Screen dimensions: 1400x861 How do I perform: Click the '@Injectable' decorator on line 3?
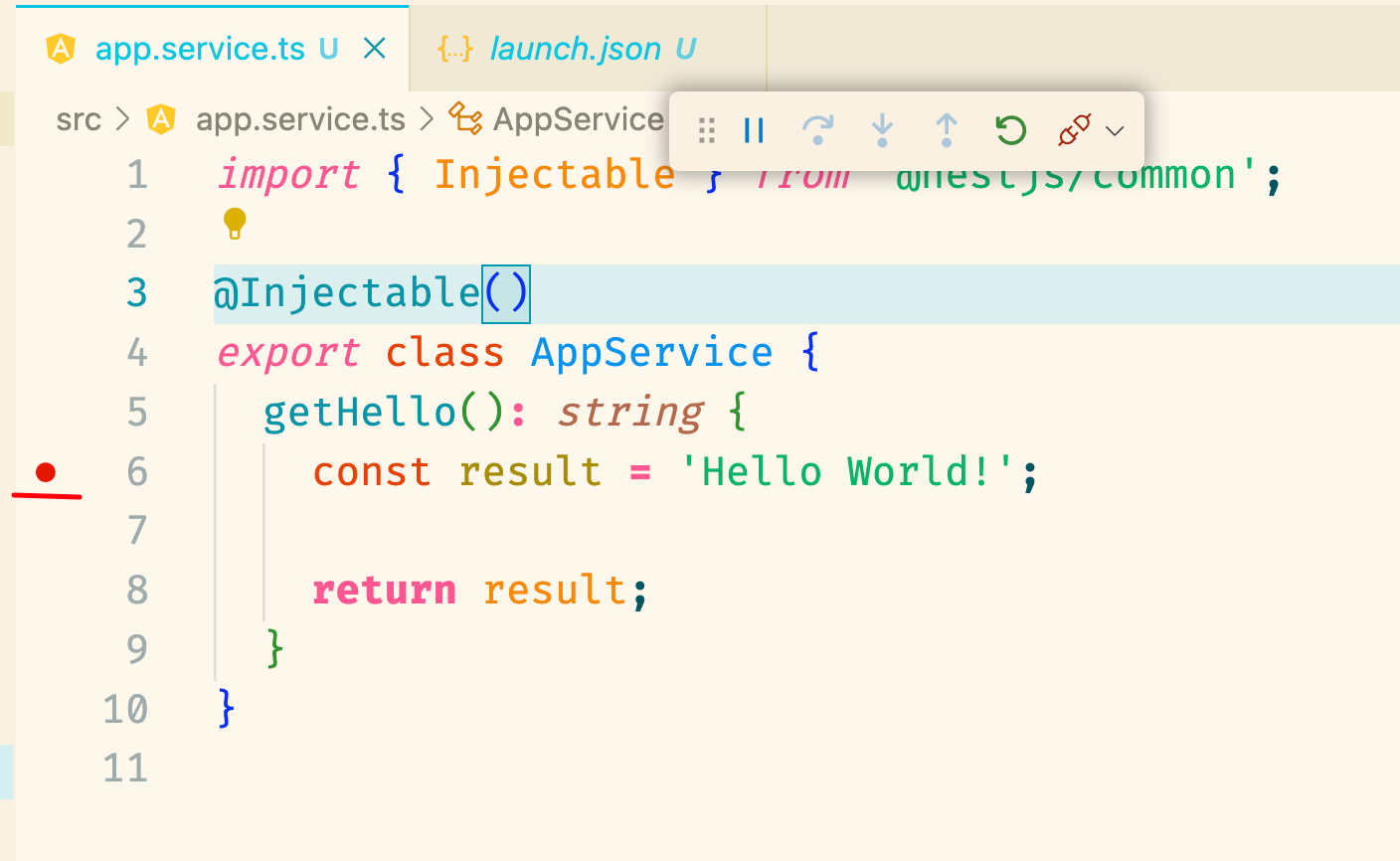[x=347, y=293]
